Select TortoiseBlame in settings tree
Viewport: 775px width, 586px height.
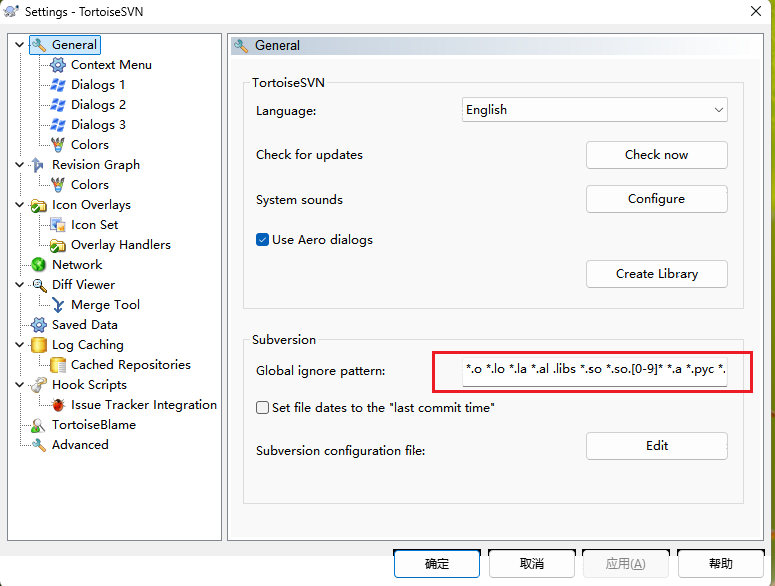click(x=94, y=425)
